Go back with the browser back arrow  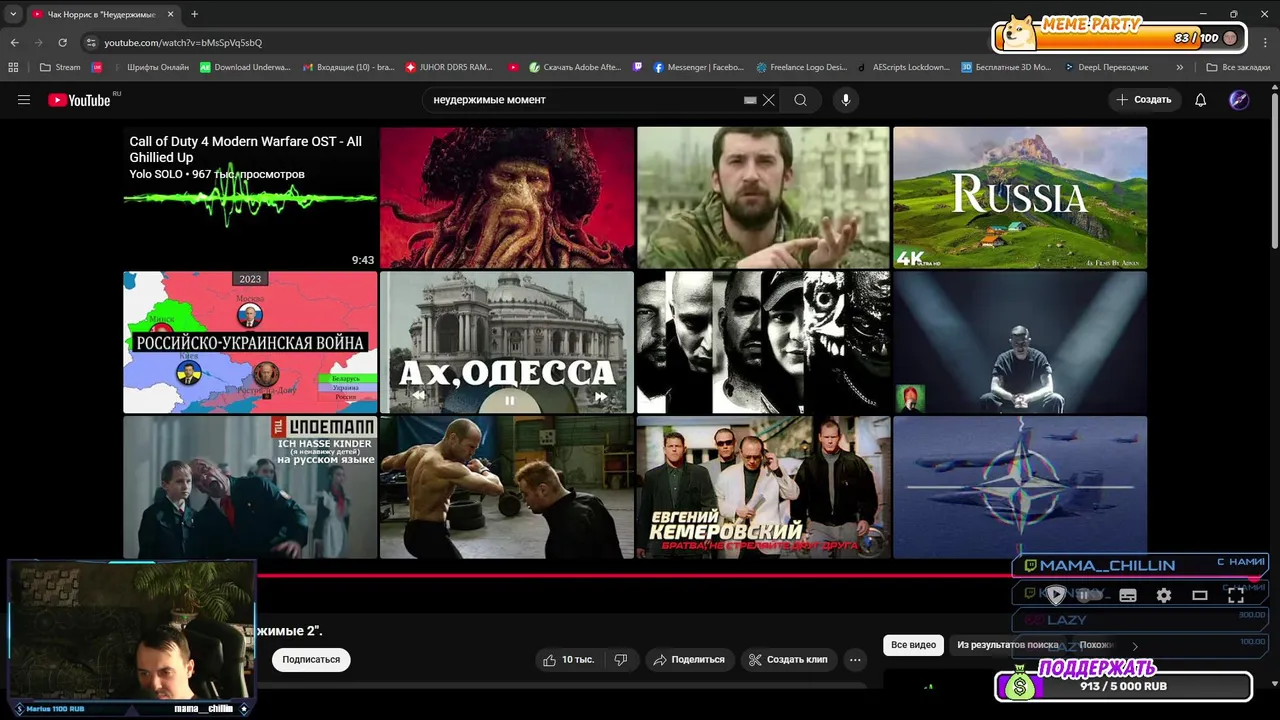point(14,43)
